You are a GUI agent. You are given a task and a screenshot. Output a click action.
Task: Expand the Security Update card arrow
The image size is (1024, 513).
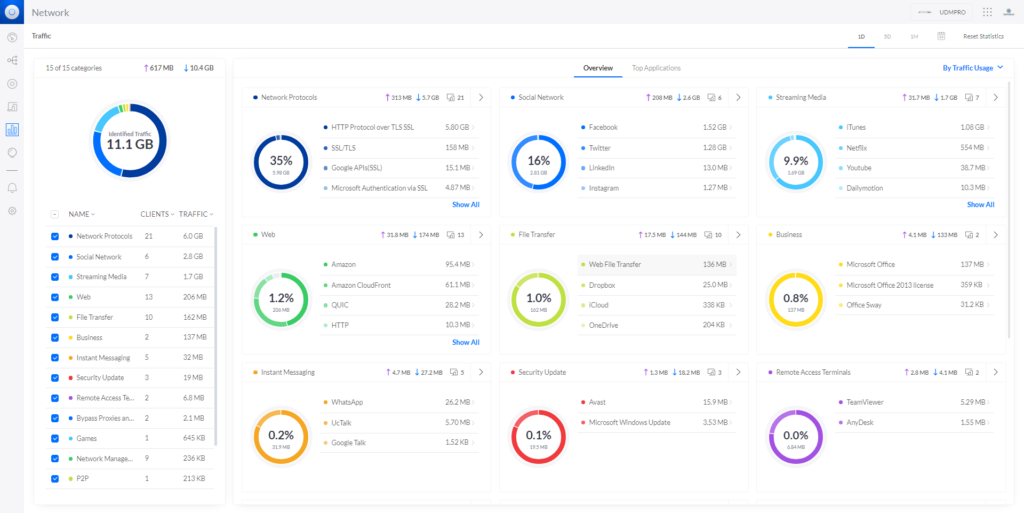click(738, 372)
